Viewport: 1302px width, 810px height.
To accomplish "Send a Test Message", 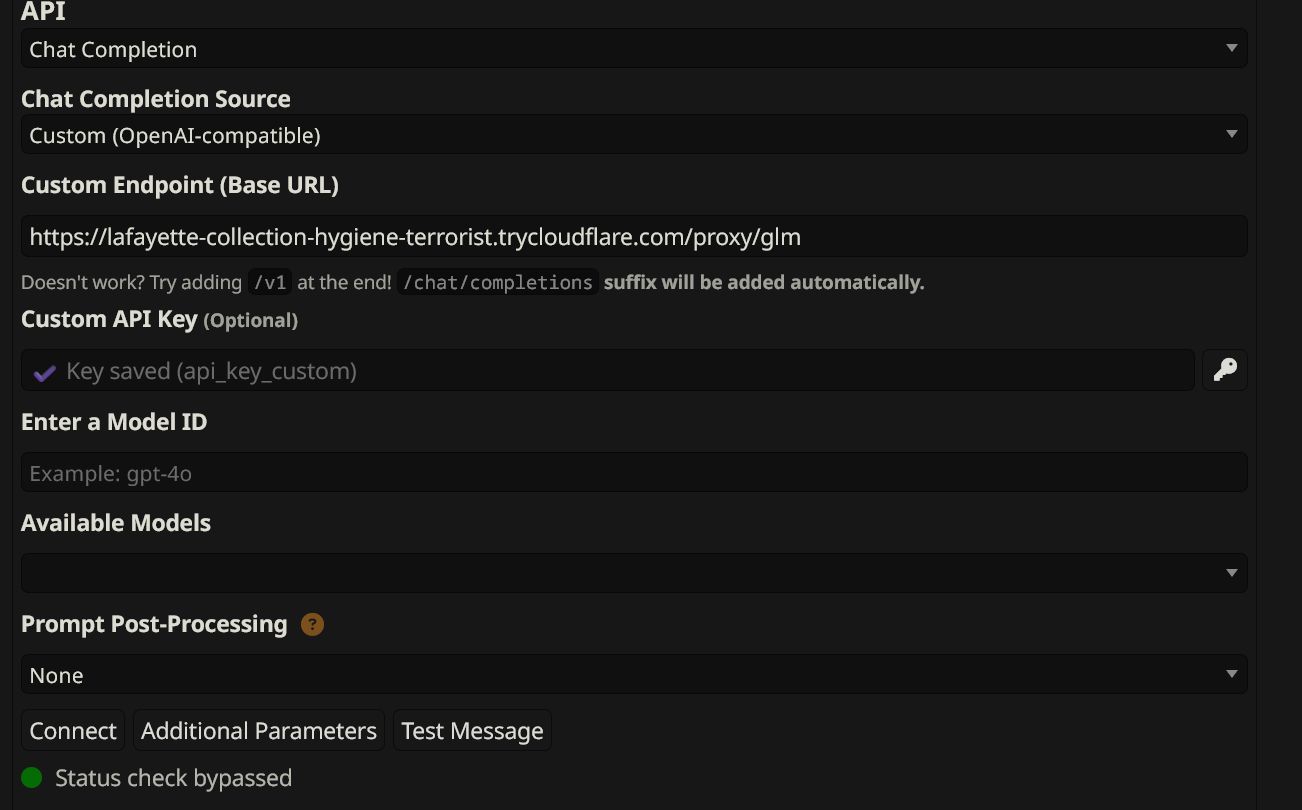I will (x=472, y=731).
